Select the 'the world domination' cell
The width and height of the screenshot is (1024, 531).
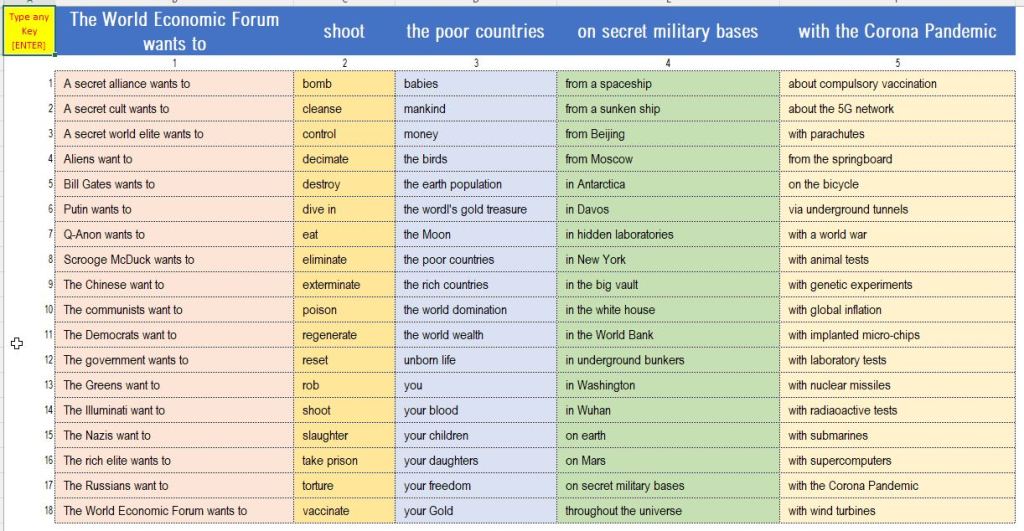click(x=455, y=310)
